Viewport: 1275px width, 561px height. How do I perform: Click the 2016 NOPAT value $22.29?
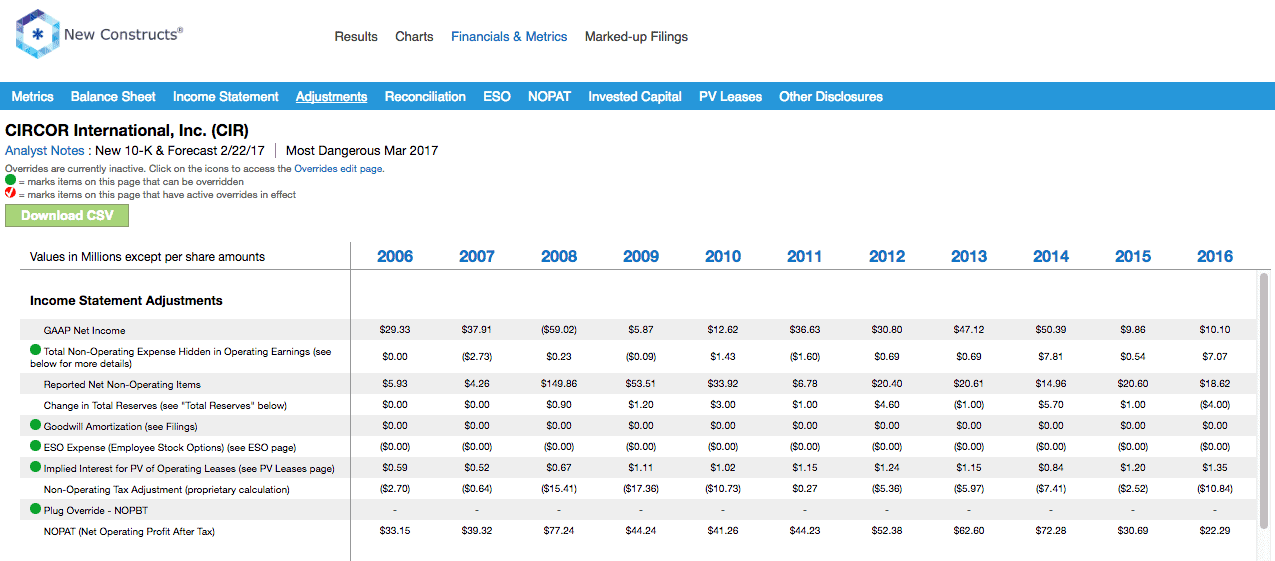click(1215, 531)
